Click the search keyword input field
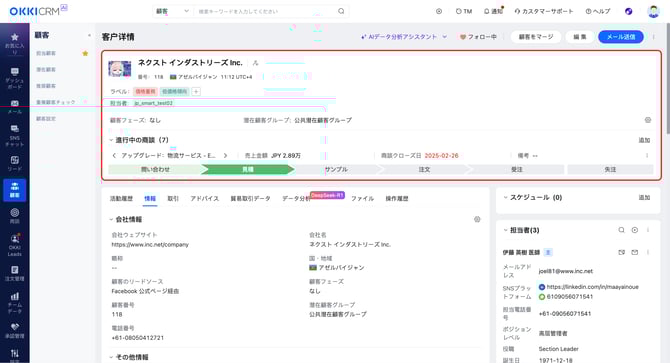The height and width of the screenshot is (363, 670). point(265,11)
